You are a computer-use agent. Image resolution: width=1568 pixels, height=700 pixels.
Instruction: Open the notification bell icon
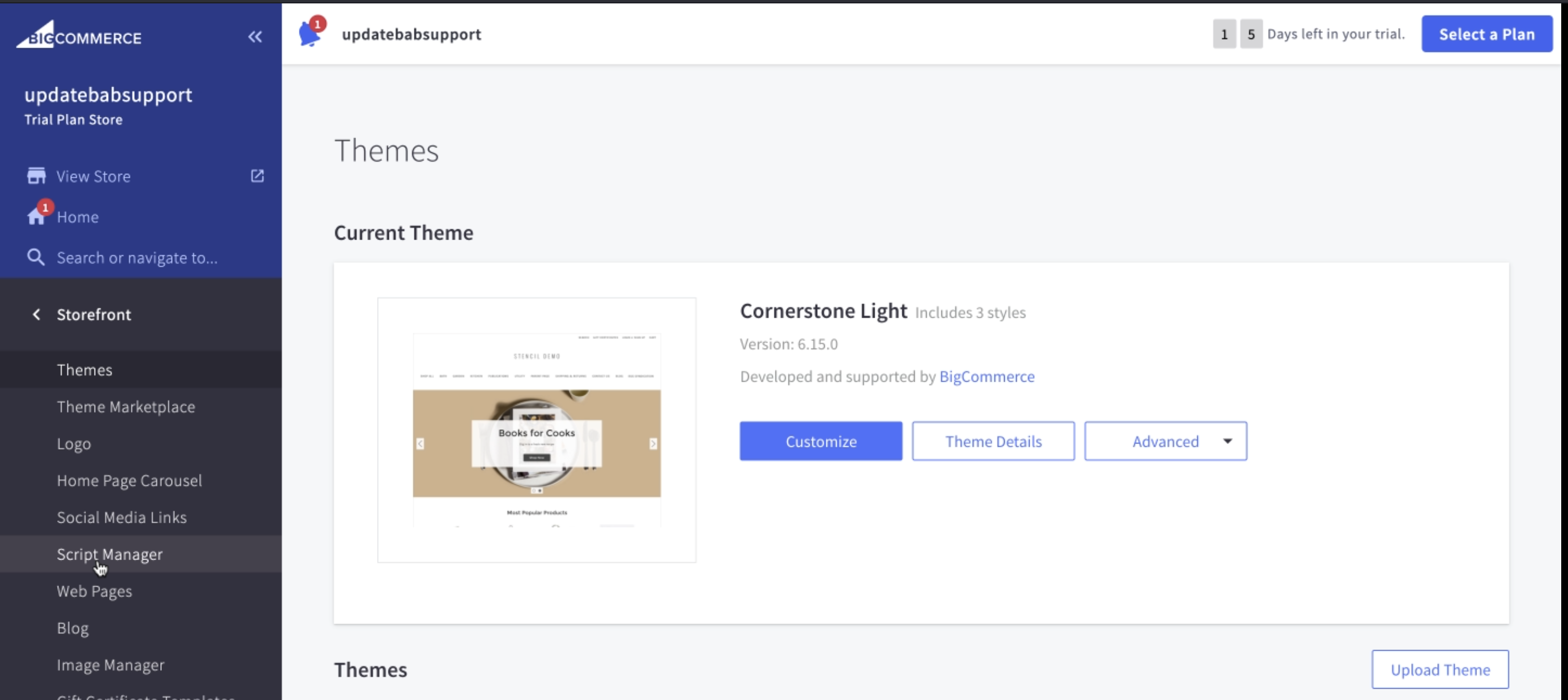(310, 34)
